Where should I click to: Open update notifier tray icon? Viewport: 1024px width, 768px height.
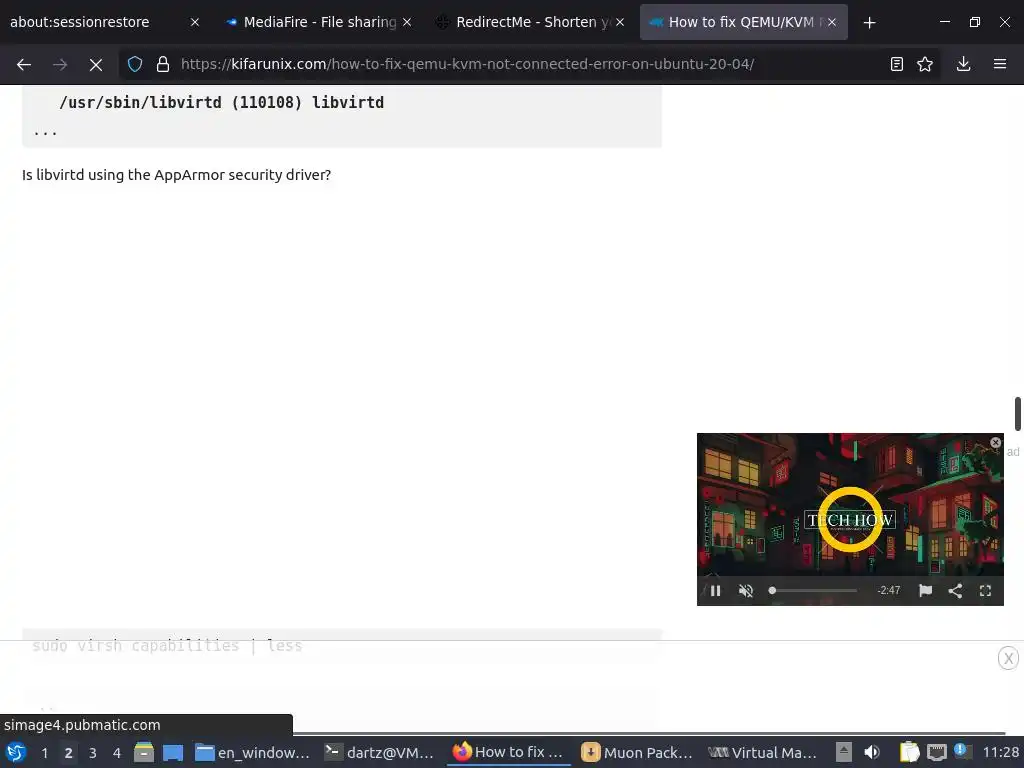pyautogui.click(x=961, y=751)
